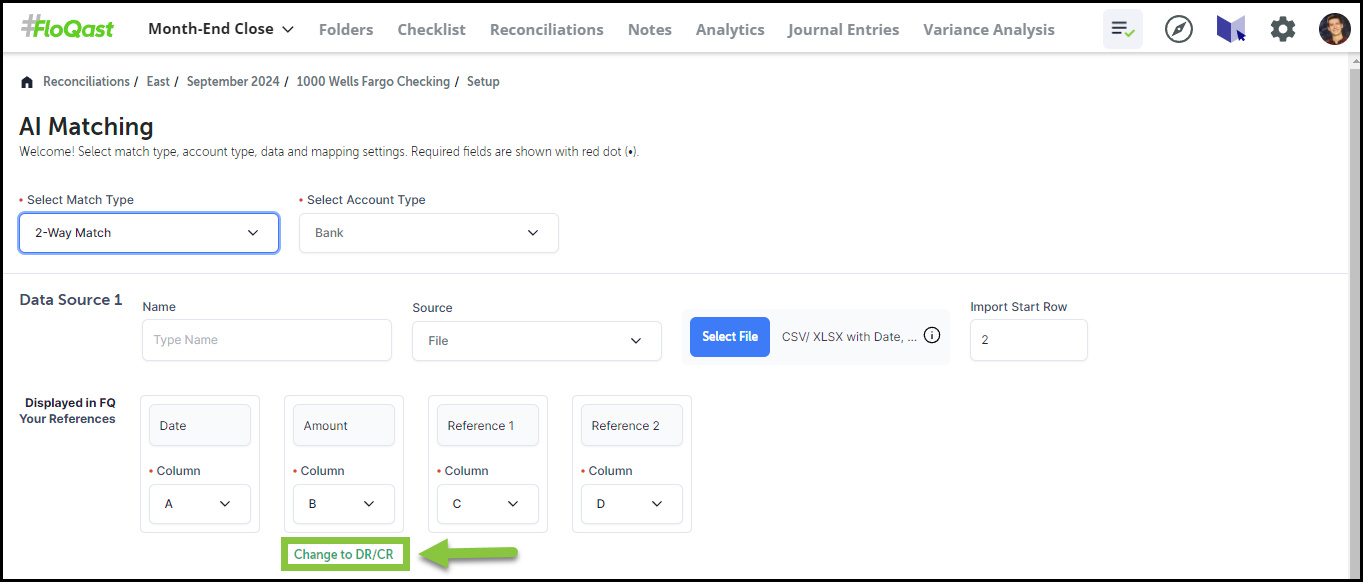Open the guide book icon
The image size is (1363, 582).
pos(1231,29)
